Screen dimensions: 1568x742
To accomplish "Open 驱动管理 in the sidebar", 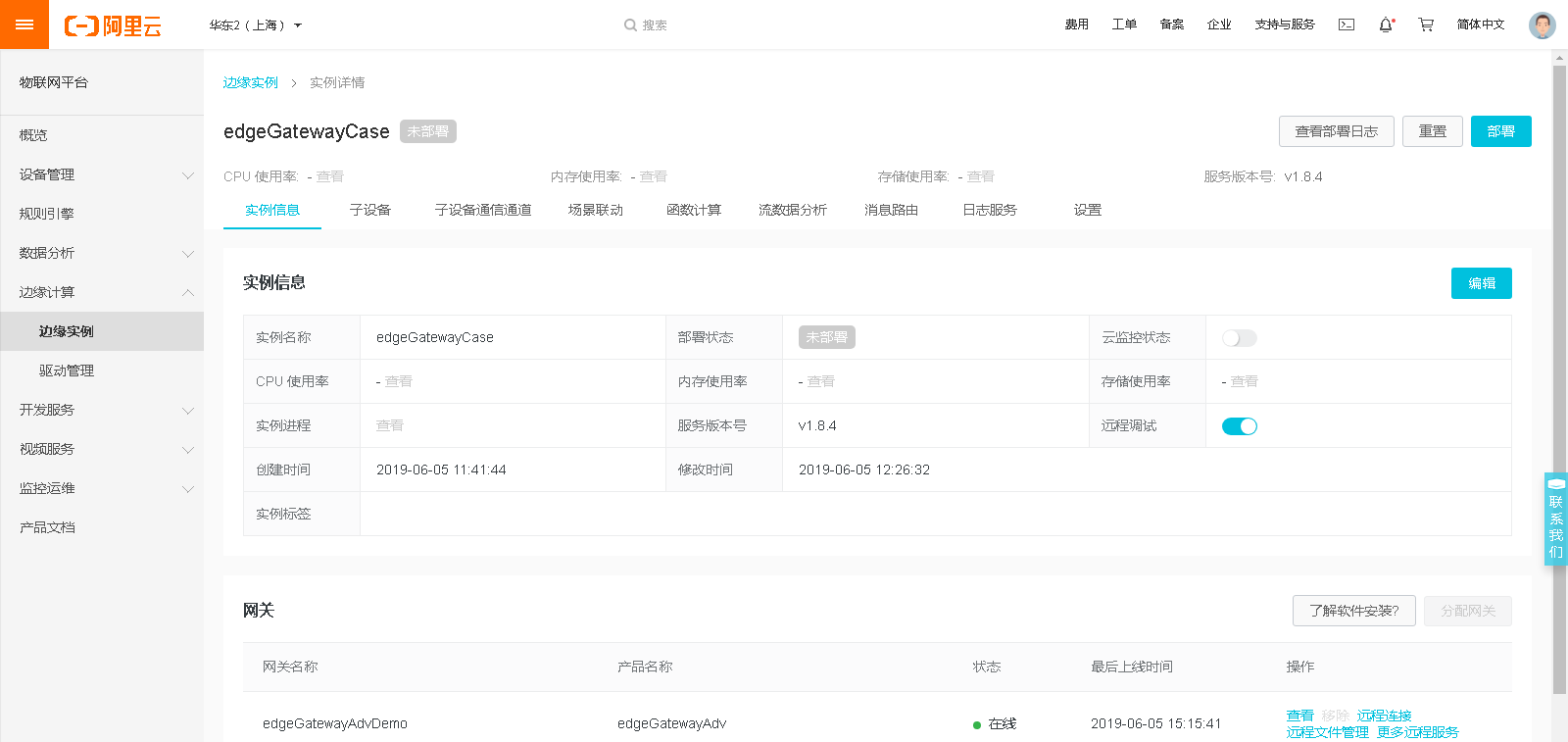I will point(102,371).
